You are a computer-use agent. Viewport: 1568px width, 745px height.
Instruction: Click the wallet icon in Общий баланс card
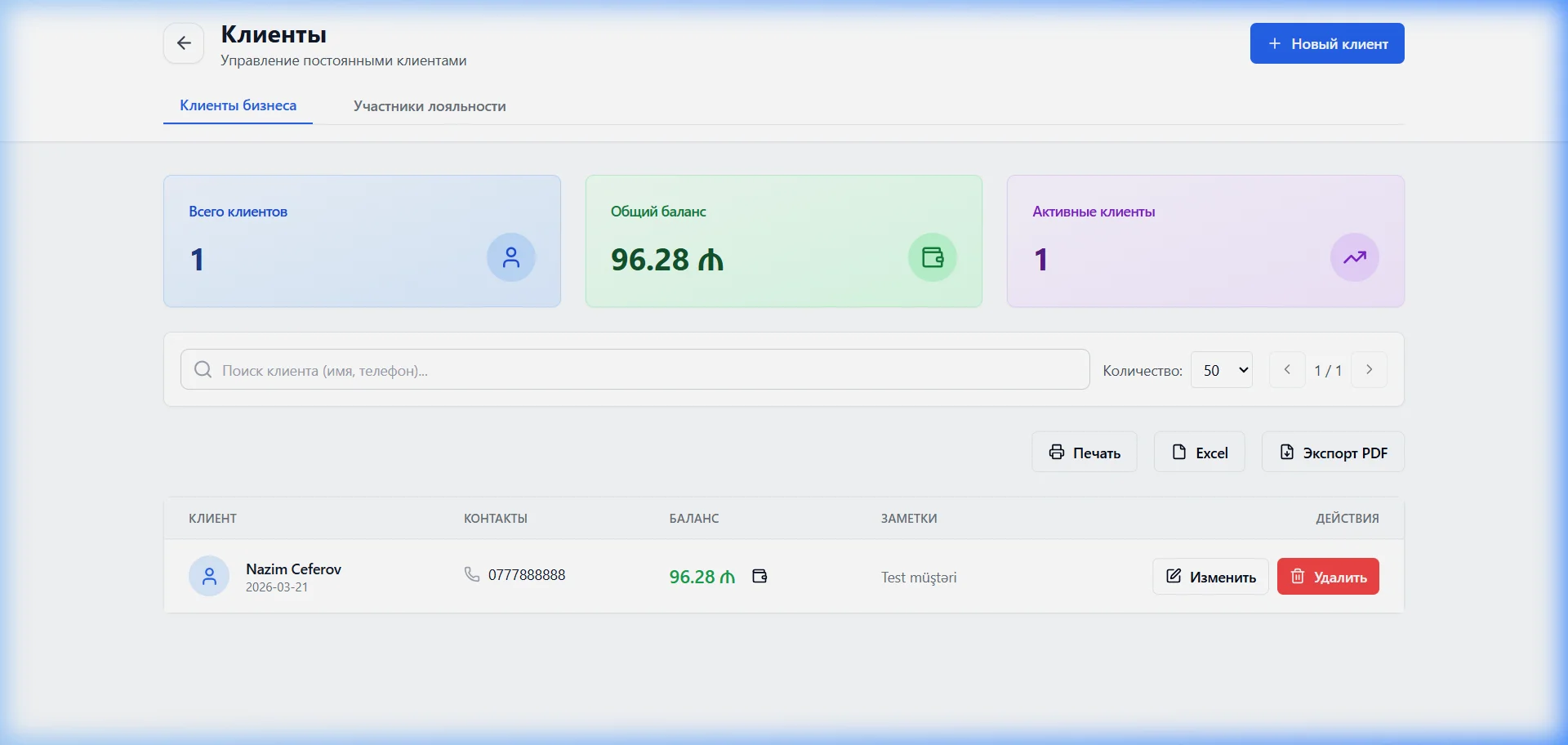click(x=933, y=257)
